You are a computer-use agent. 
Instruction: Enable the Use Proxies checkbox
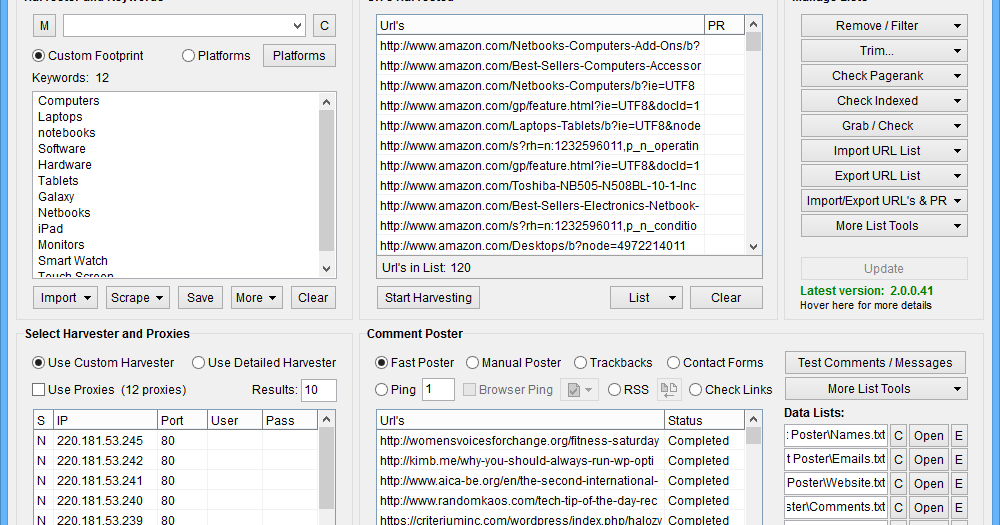tap(38, 389)
